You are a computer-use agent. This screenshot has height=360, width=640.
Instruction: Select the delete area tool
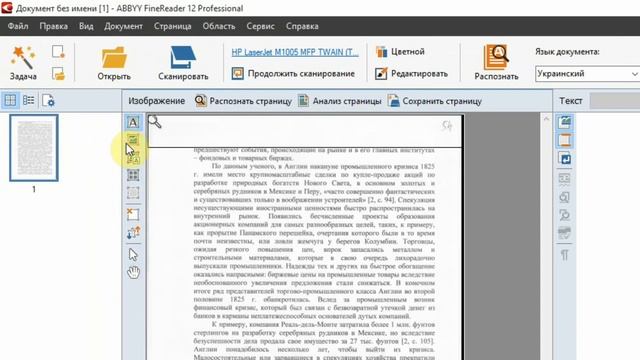(133, 215)
